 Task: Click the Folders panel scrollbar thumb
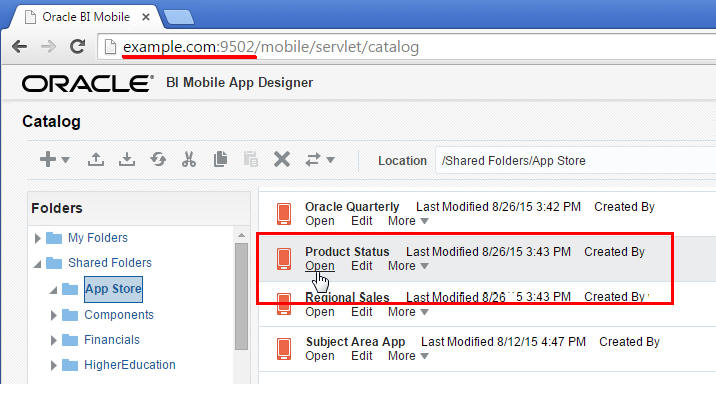pos(241,296)
